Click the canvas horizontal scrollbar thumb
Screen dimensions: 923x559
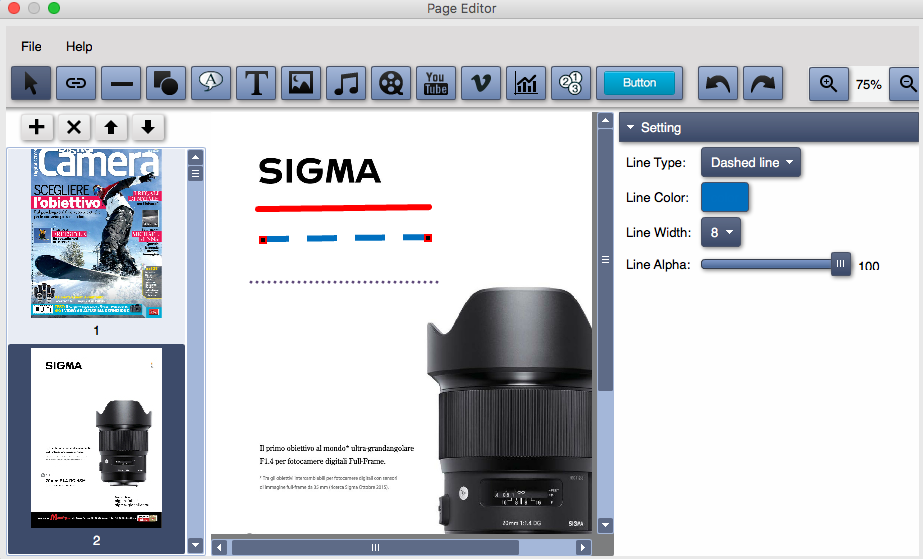tap(376, 548)
